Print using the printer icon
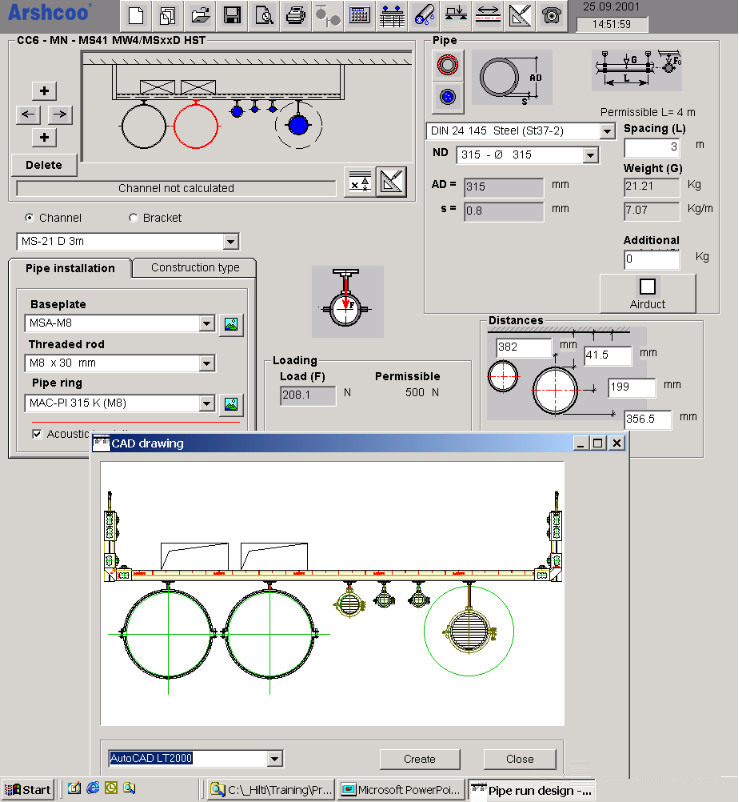Viewport: 739px width, 802px height. [296, 14]
